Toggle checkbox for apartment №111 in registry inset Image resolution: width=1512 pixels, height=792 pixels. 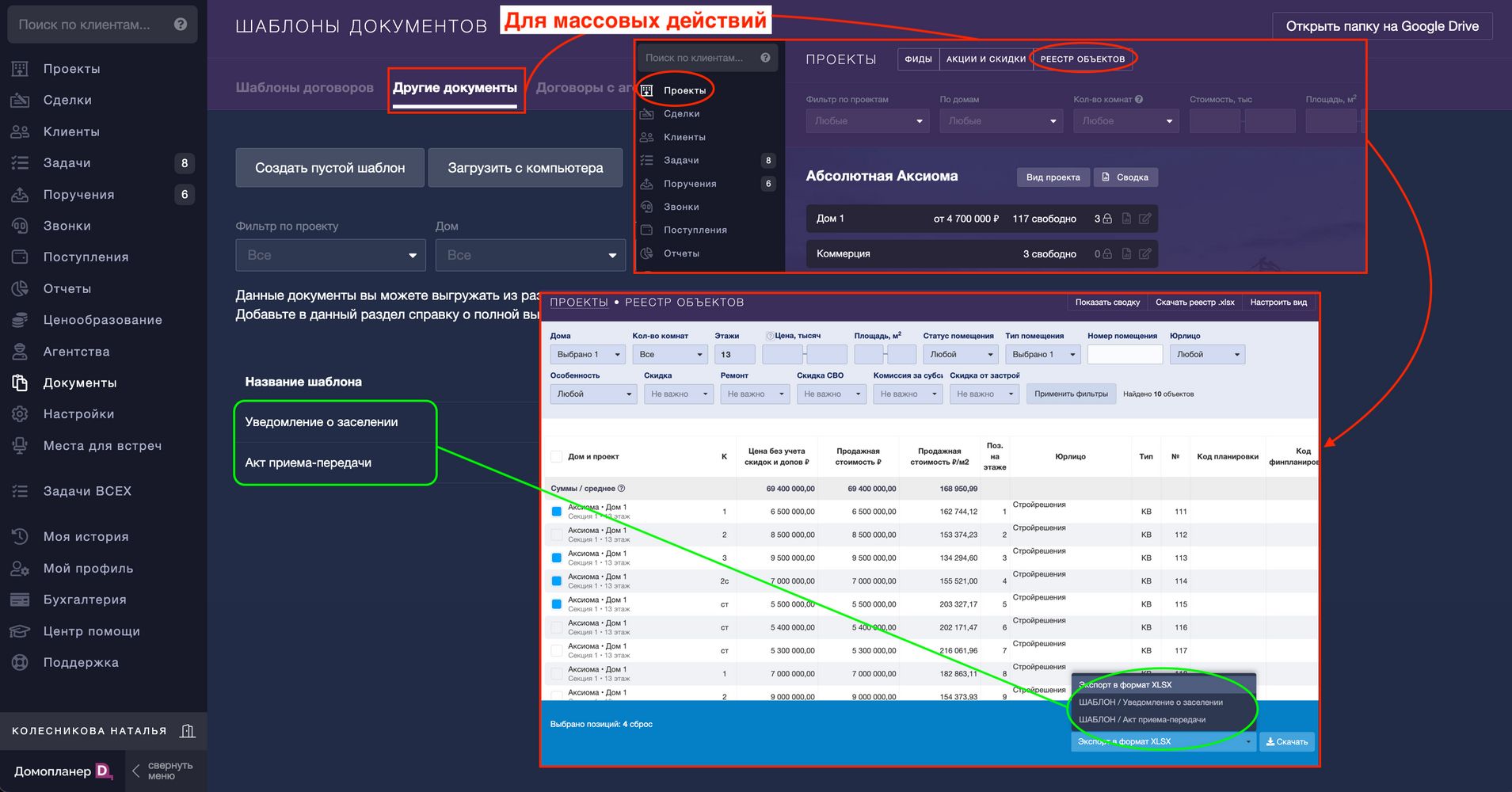(x=557, y=512)
